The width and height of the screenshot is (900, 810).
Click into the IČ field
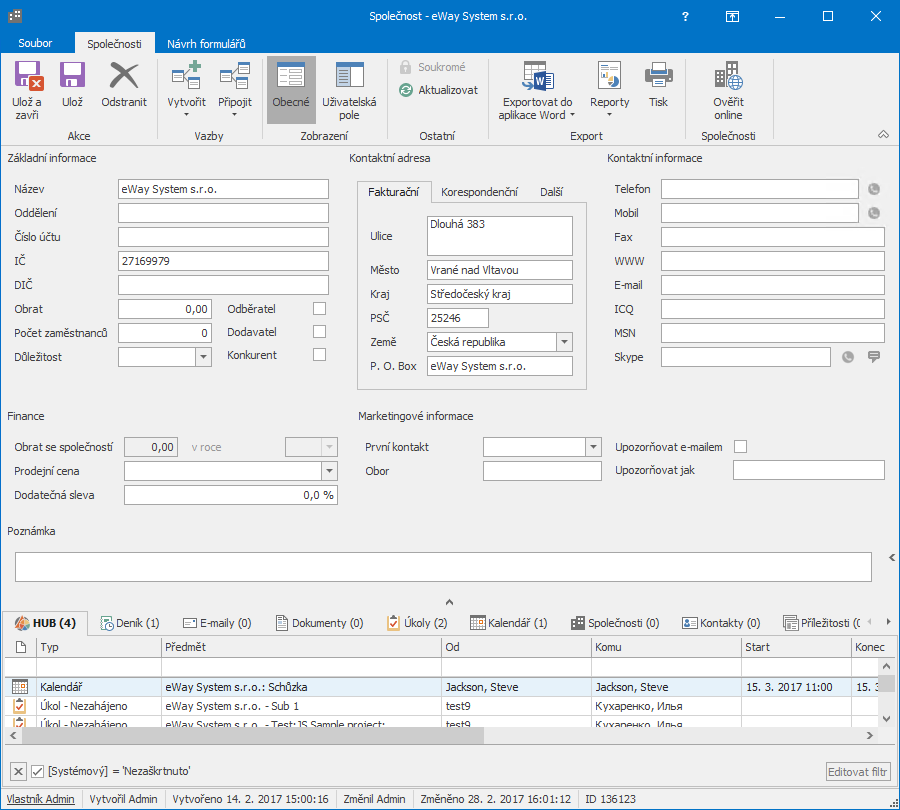pos(223,261)
